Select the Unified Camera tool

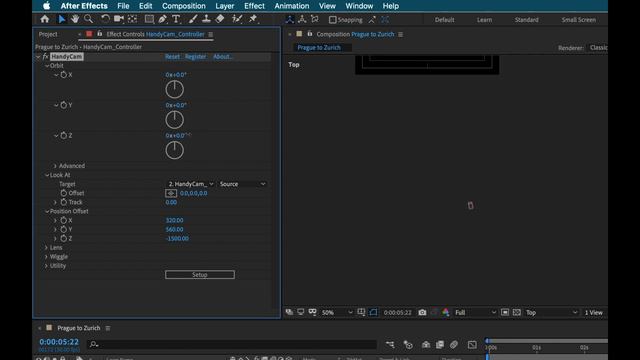(x=119, y=19)
